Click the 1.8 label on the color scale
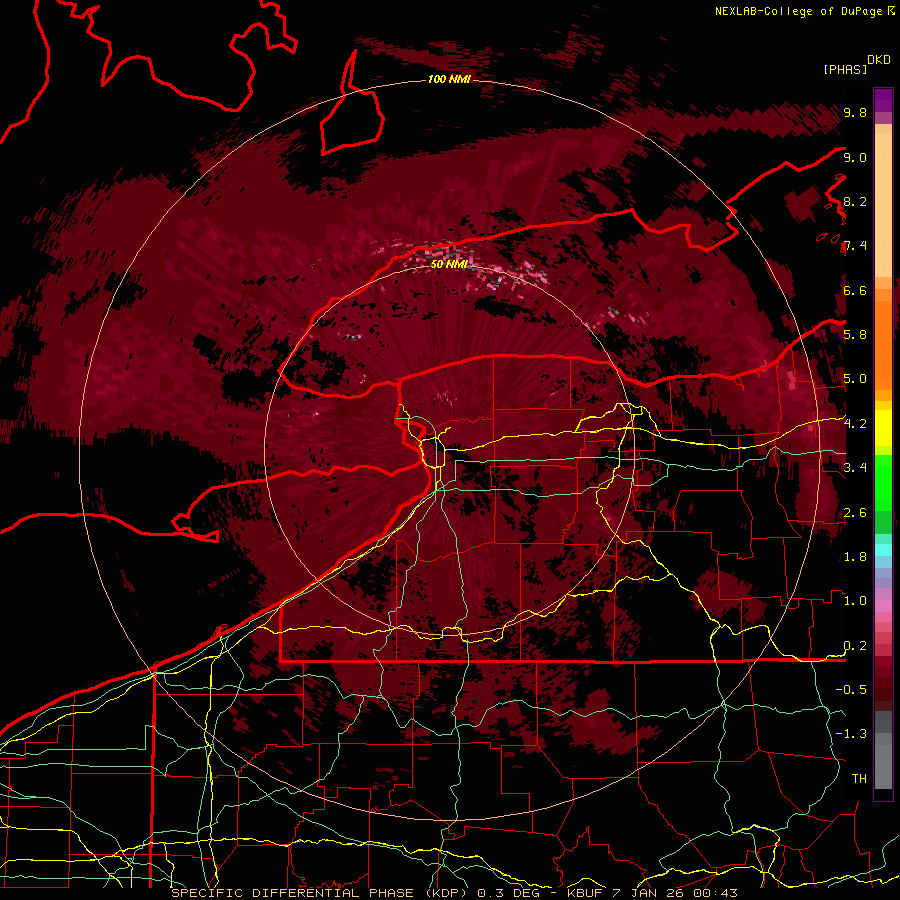 point(855,557)
